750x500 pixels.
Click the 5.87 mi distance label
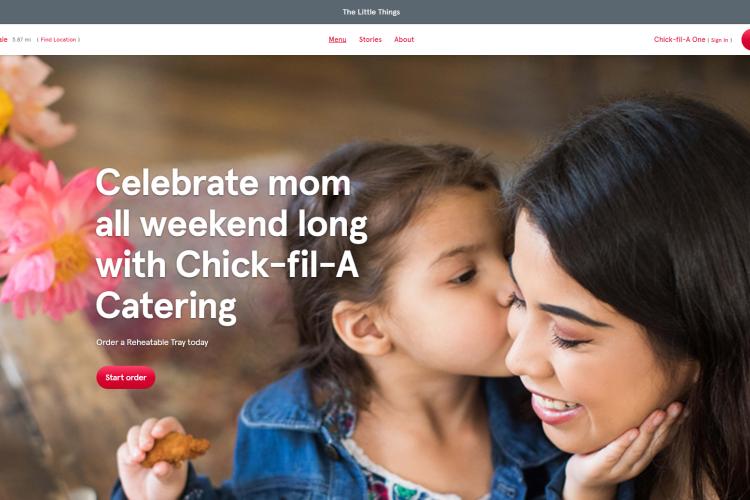click(22, 40)
